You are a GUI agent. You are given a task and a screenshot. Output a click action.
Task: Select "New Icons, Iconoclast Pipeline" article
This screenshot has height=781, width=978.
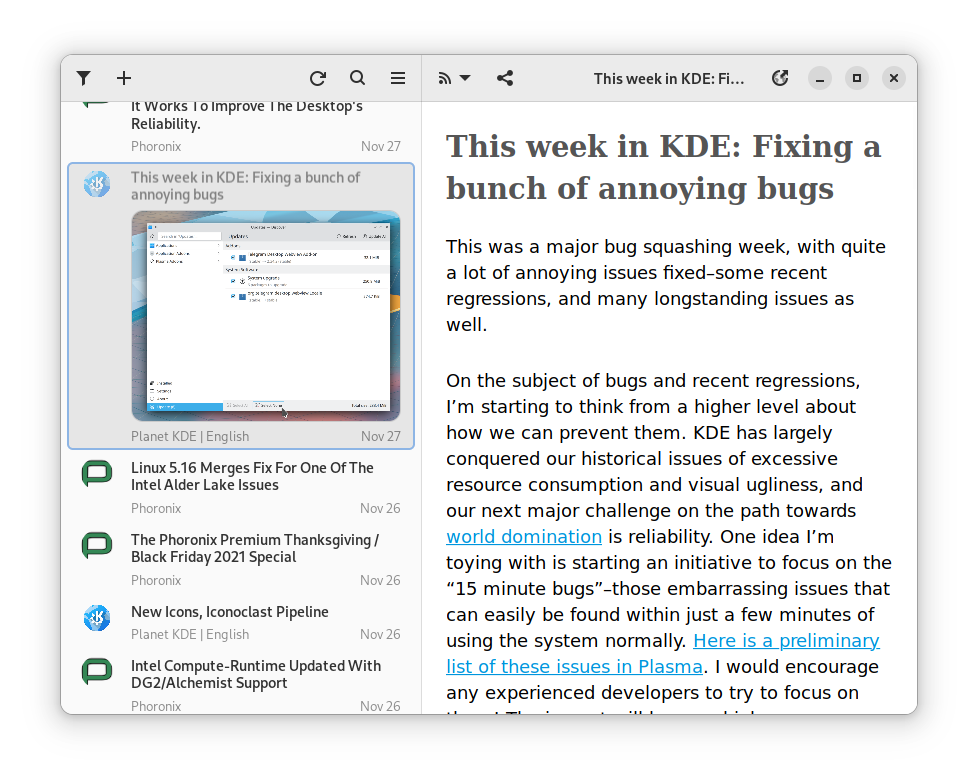coord(230,612)
